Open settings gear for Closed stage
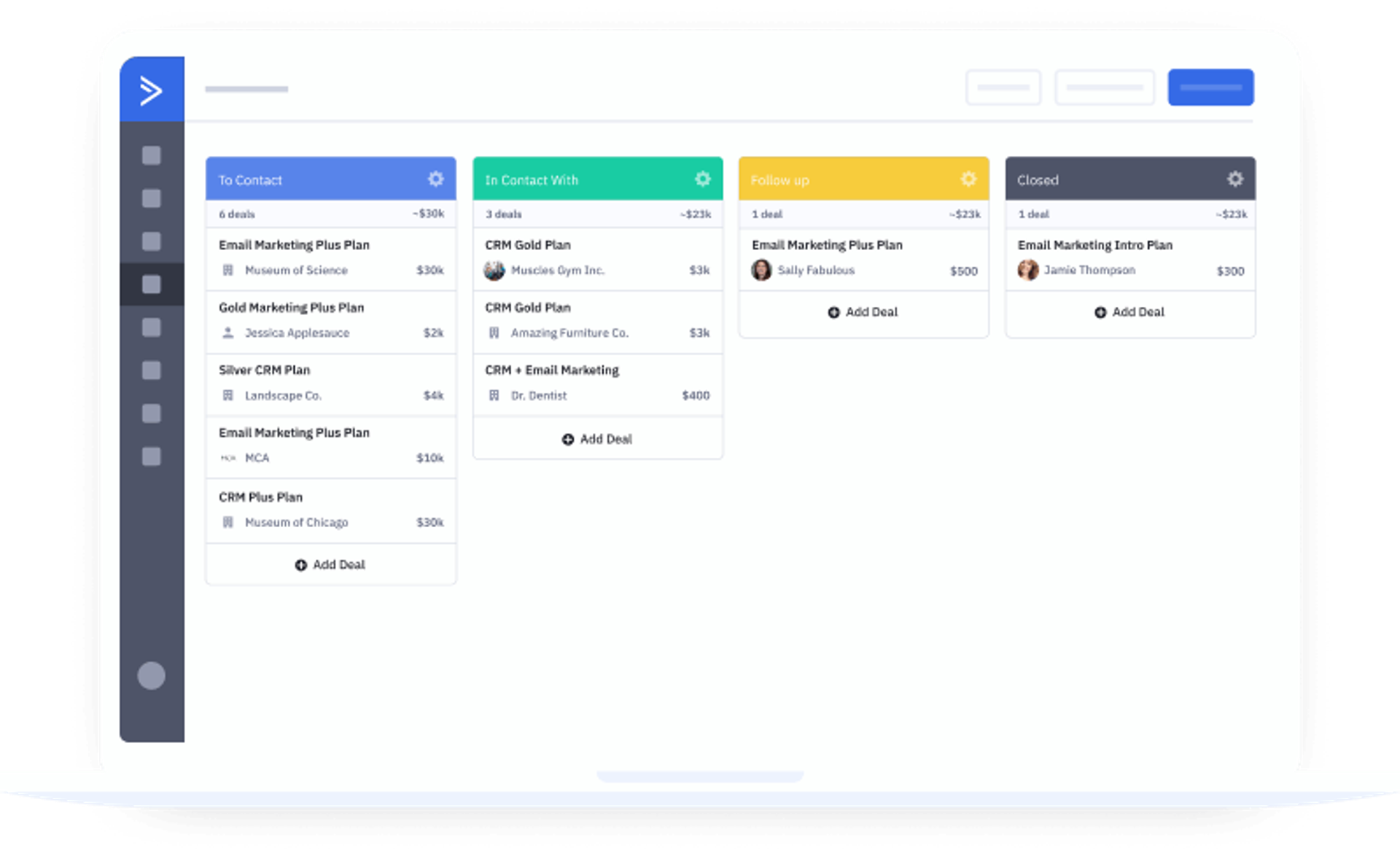Viewport: 1400px width, 856px height. pos(1234,179)
